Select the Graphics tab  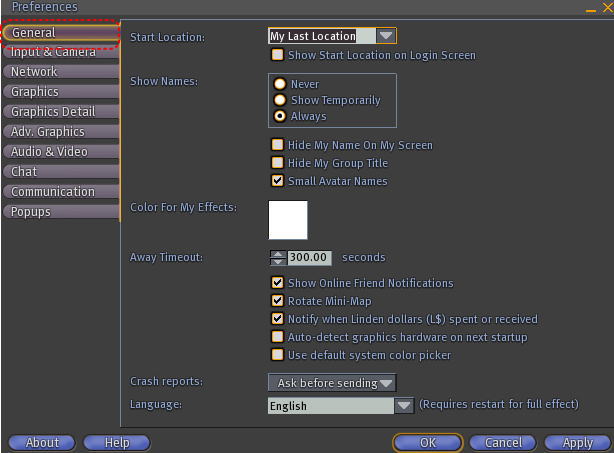coord(61,92)
